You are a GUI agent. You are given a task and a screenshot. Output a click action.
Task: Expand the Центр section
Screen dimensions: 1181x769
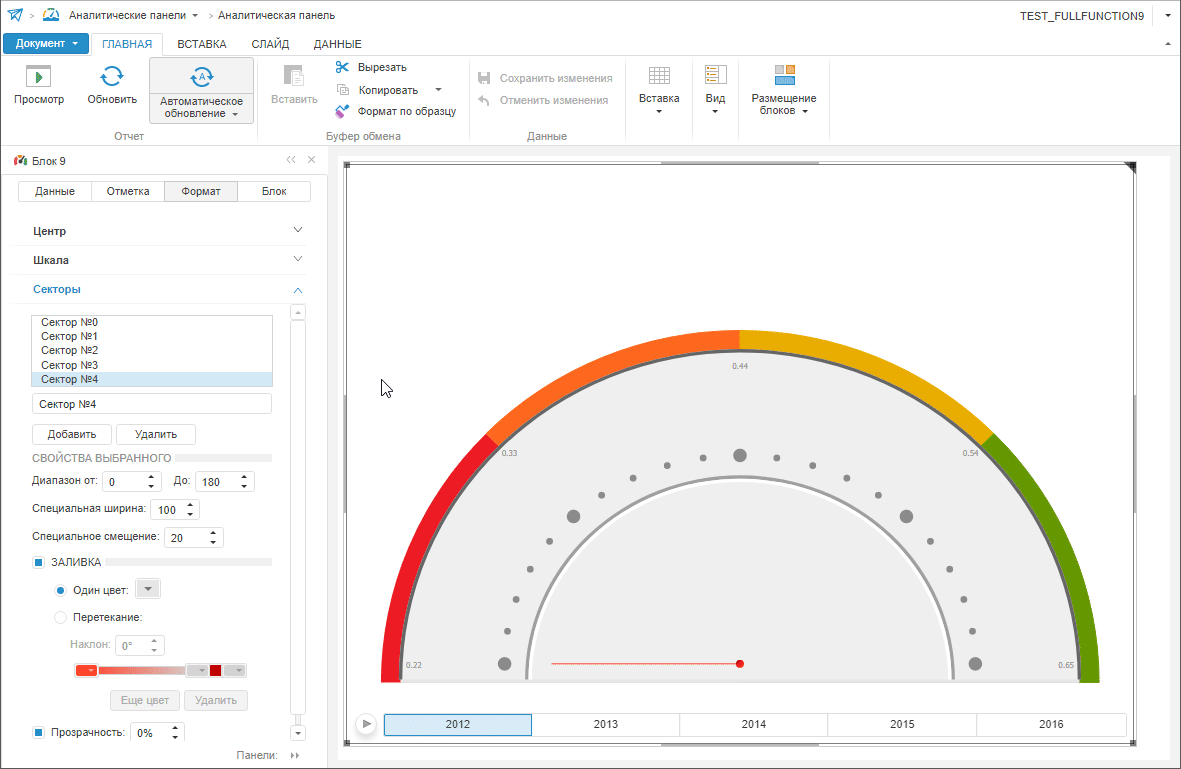[297, 231]
